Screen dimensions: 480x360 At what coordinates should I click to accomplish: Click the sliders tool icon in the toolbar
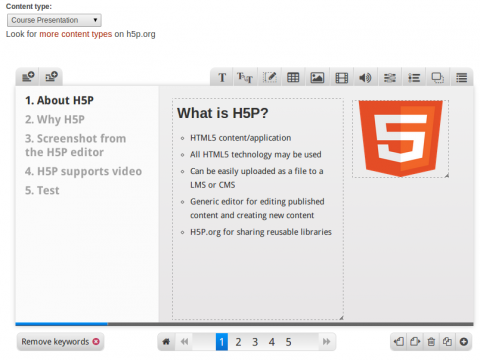coord(389,78)
